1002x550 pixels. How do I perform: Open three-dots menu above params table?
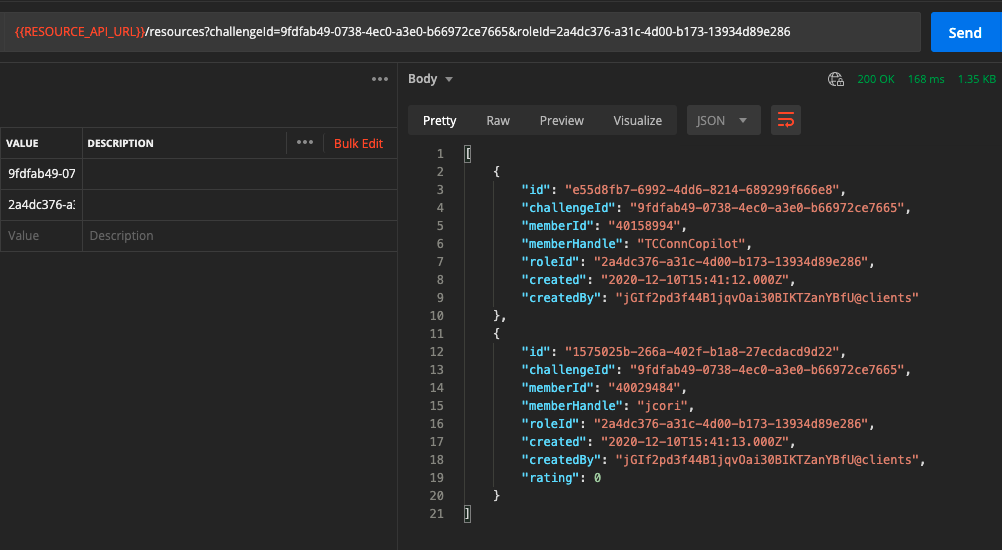point(380,79)
